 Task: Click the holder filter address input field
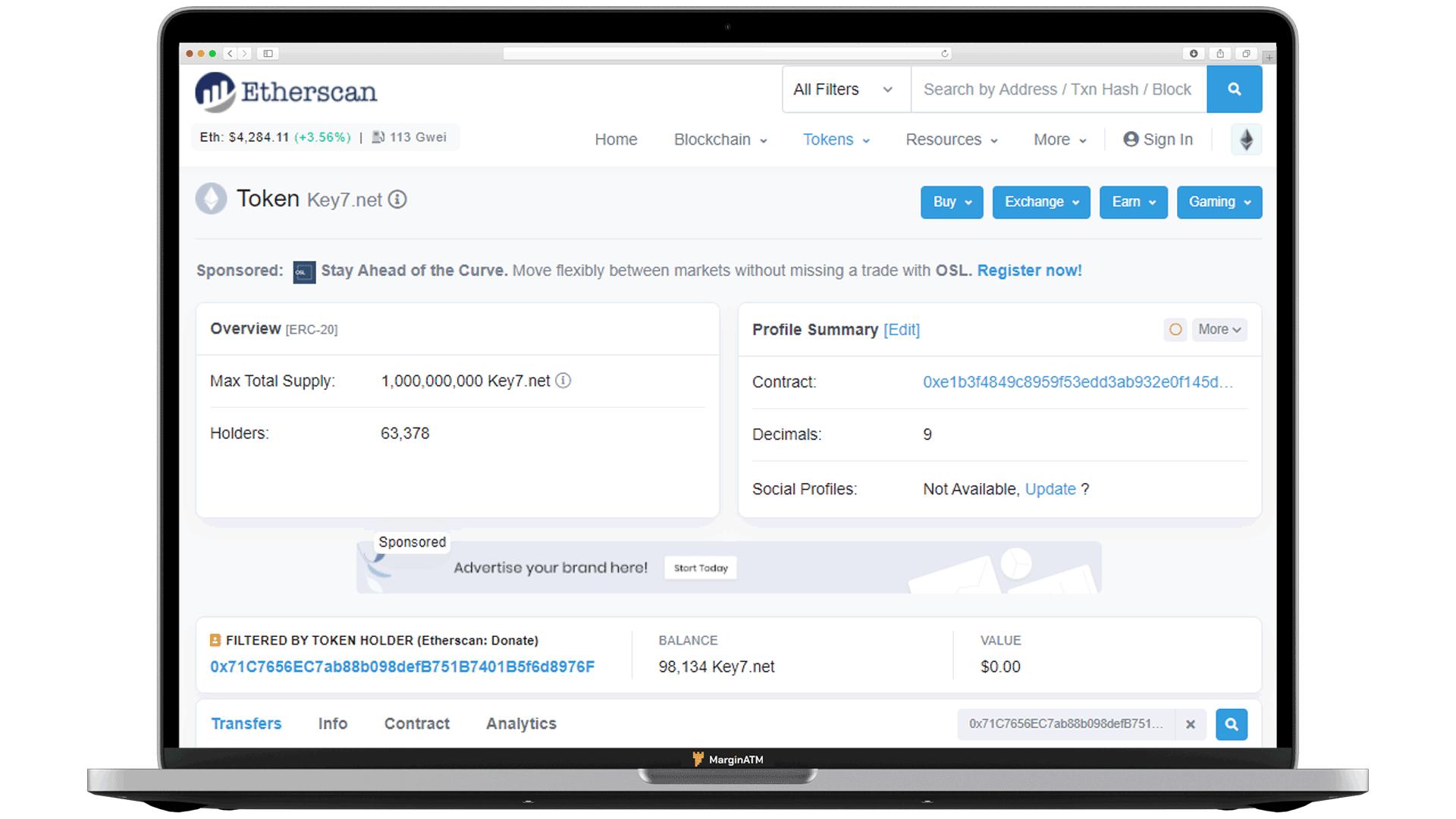tap(1065, 724)
